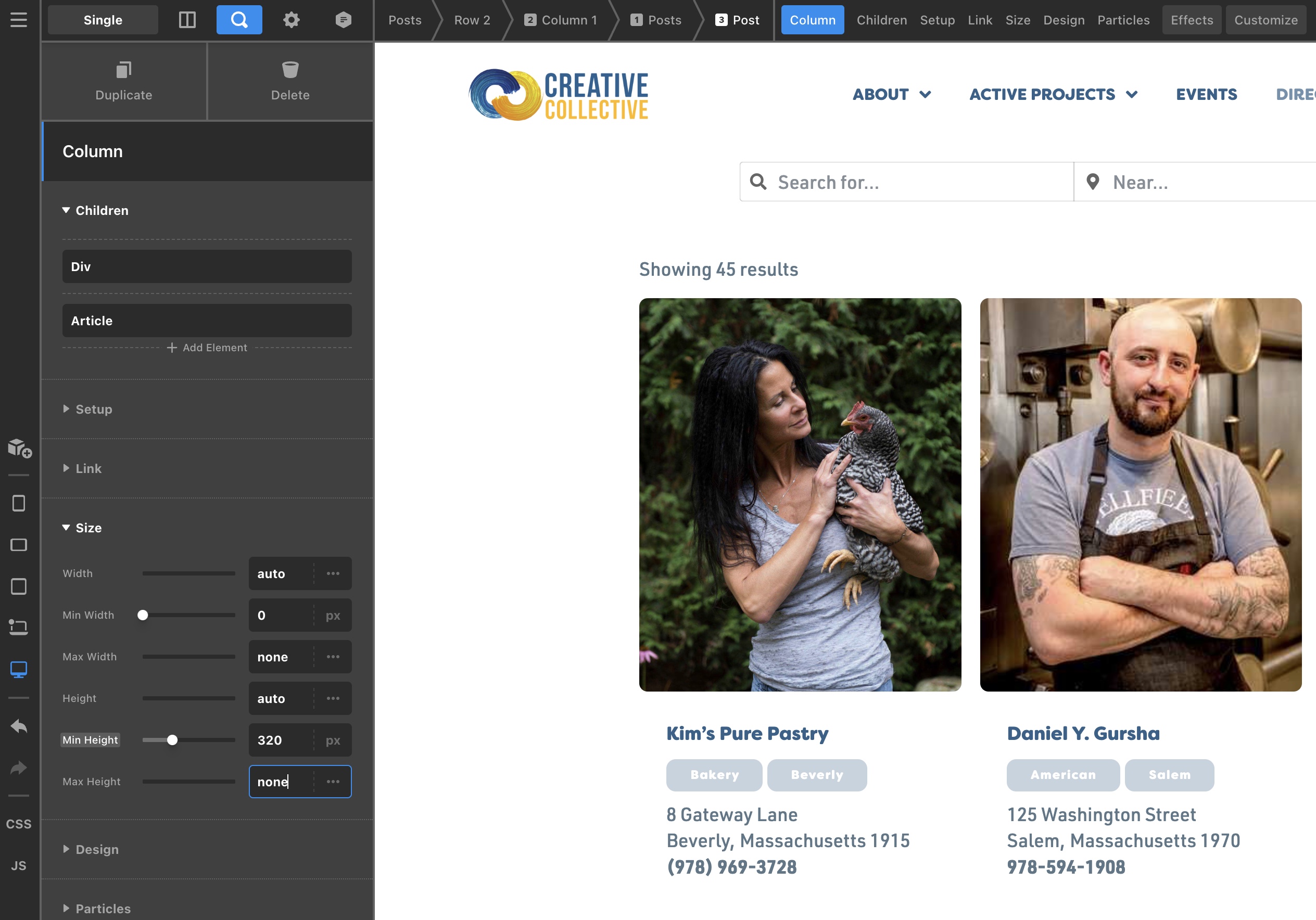
Task: Toggle px unit for Min Height
Action: pos(333,740)
